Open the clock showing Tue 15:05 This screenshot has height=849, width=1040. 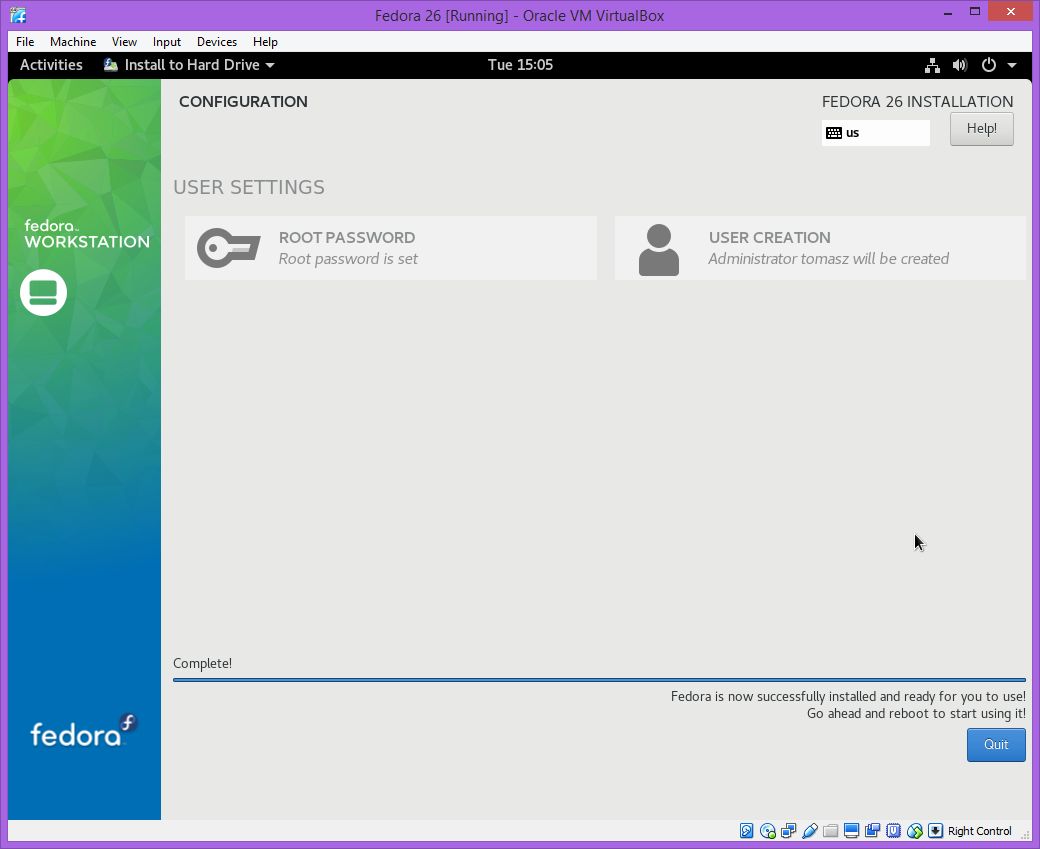point(520,65)
